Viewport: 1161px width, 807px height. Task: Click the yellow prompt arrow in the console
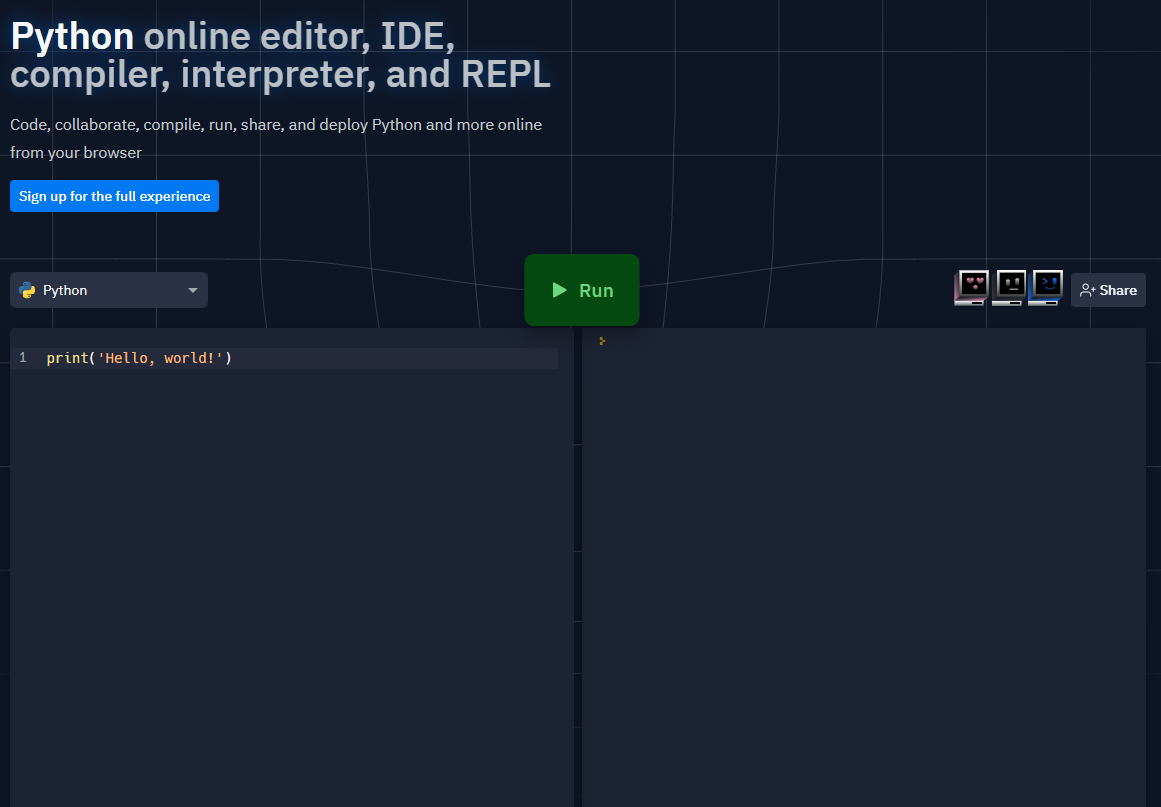tap(601, 340)
